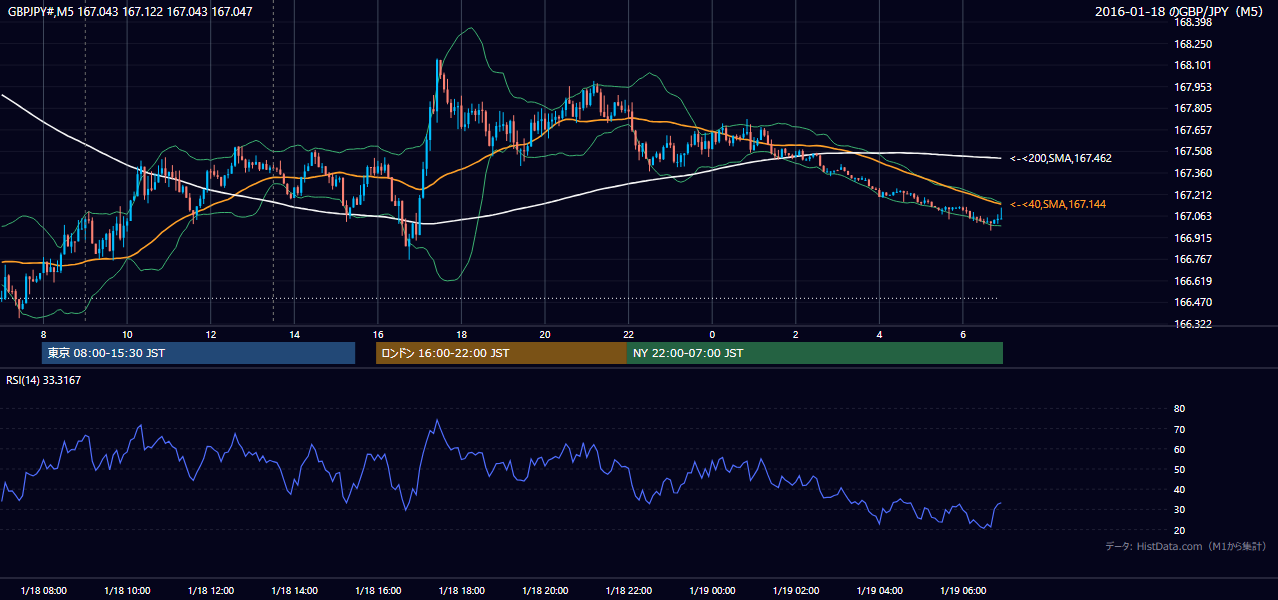Select the London 16:00-22:00 JST session bar

tap(501, 353)
